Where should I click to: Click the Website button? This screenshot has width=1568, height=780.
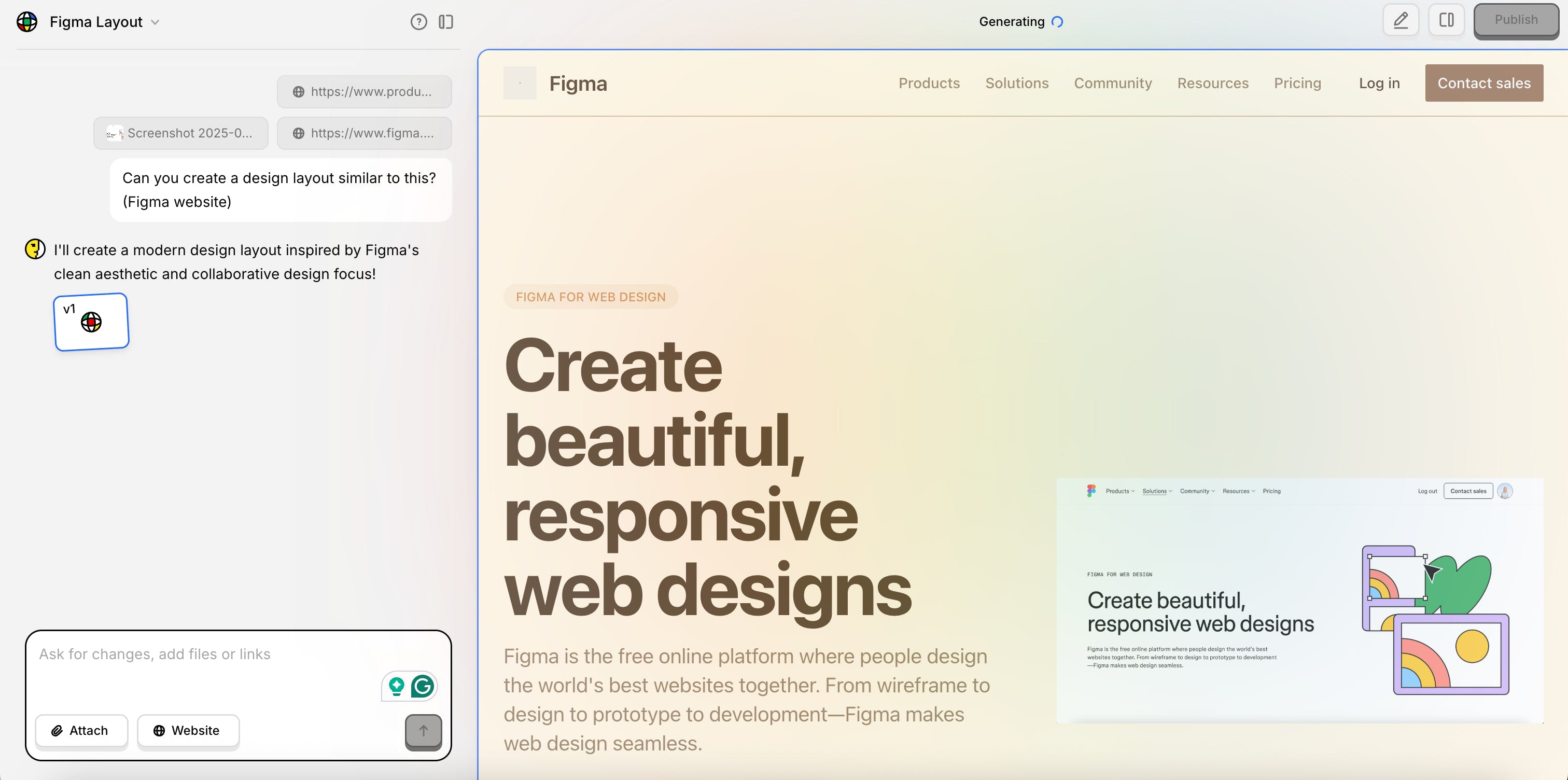[188, 731]
